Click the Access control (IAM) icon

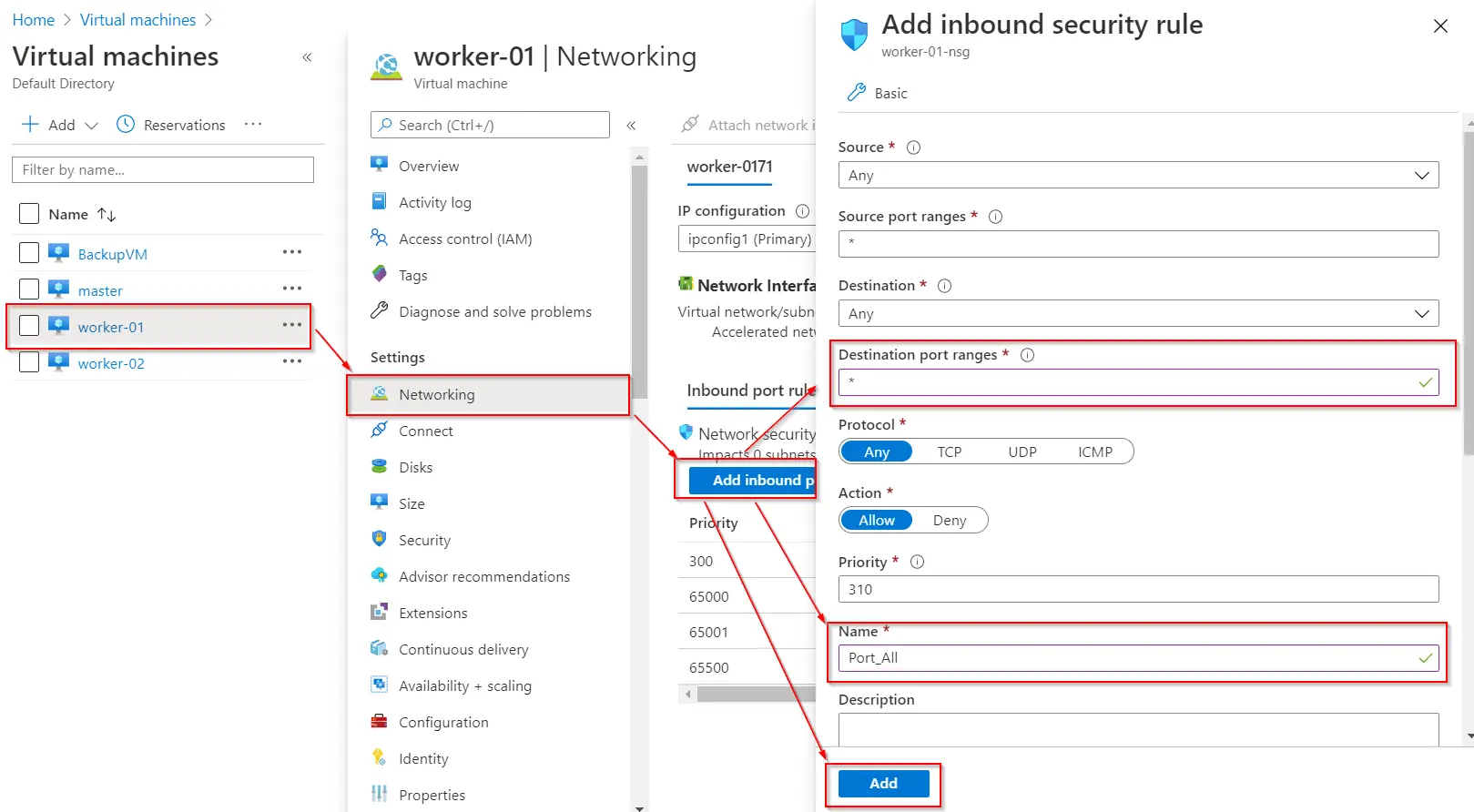click(380, 239)
